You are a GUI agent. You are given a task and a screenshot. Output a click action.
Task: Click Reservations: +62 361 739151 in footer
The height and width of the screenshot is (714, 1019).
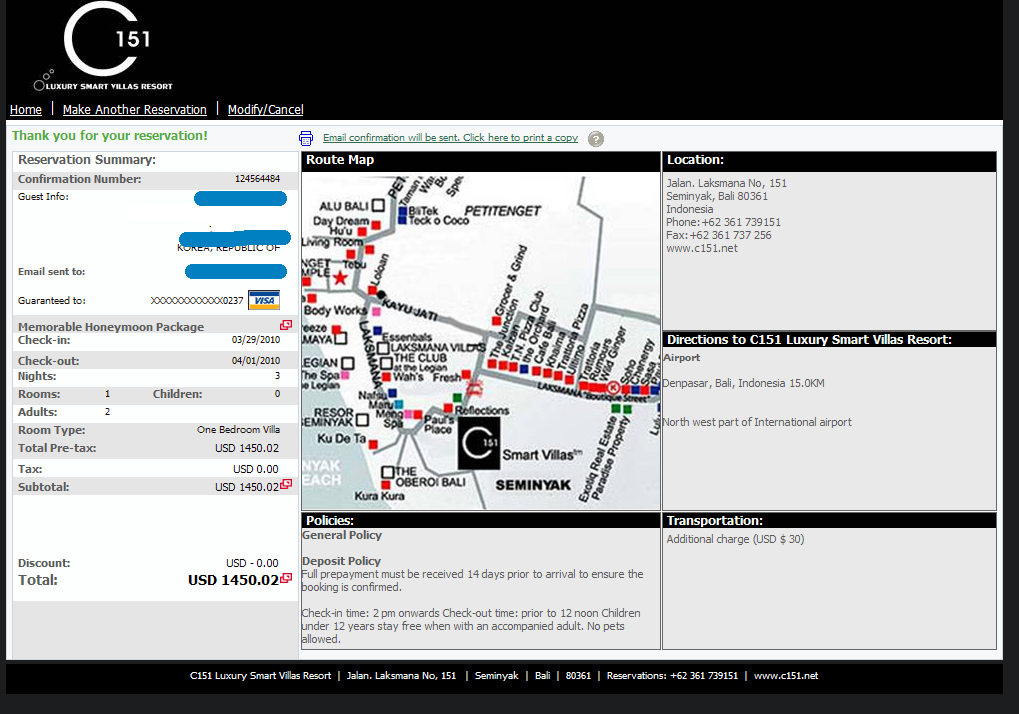pyautogui.click(x=672, y=676)
